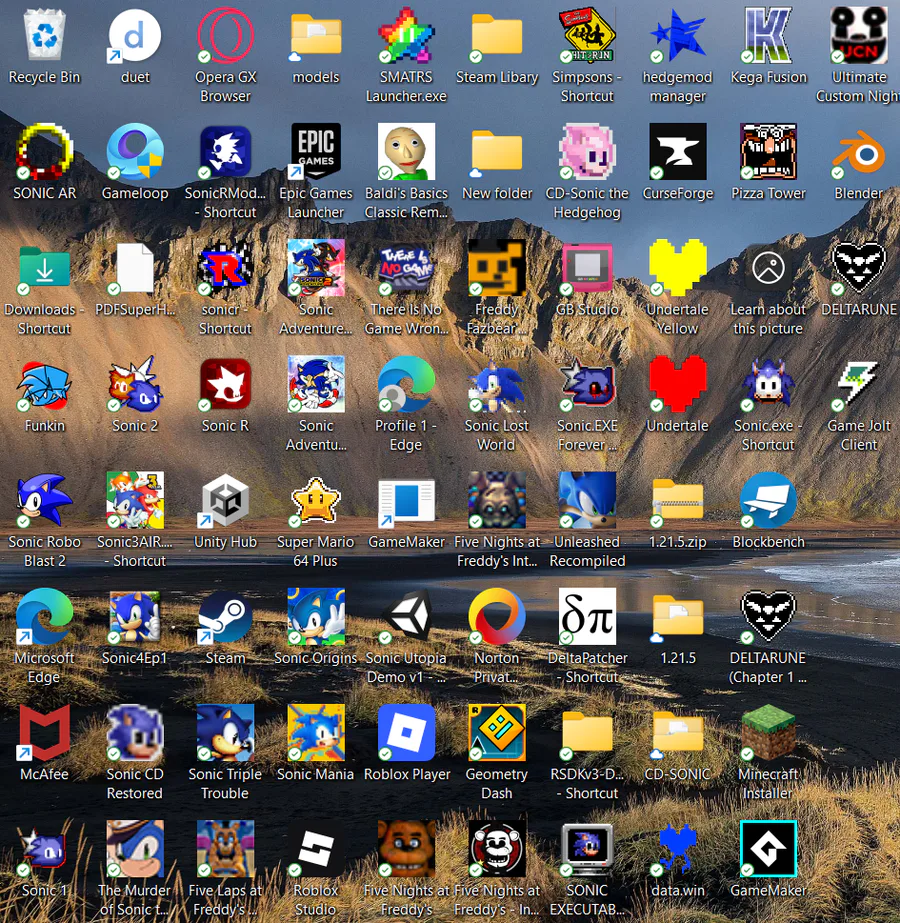Select Super Mario 64 Plus icon
900x923 pixels.
316,500
